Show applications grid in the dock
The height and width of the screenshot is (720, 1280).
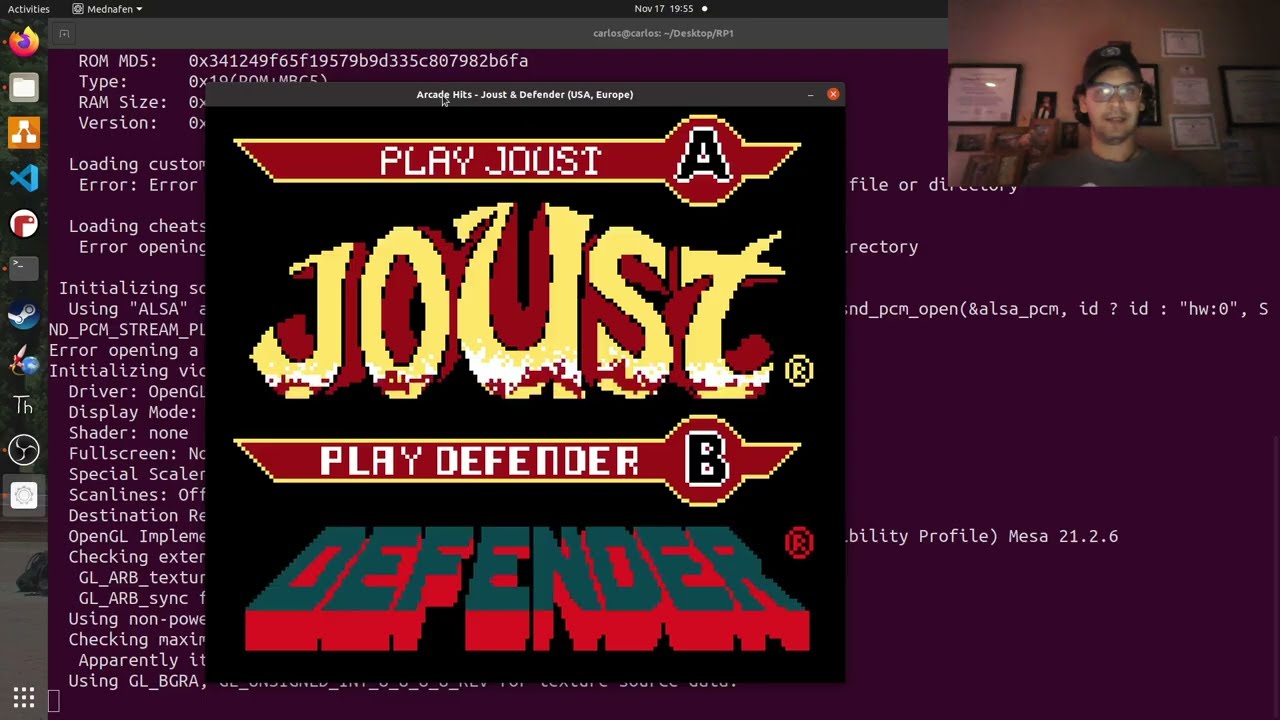[x=24, y=697]
